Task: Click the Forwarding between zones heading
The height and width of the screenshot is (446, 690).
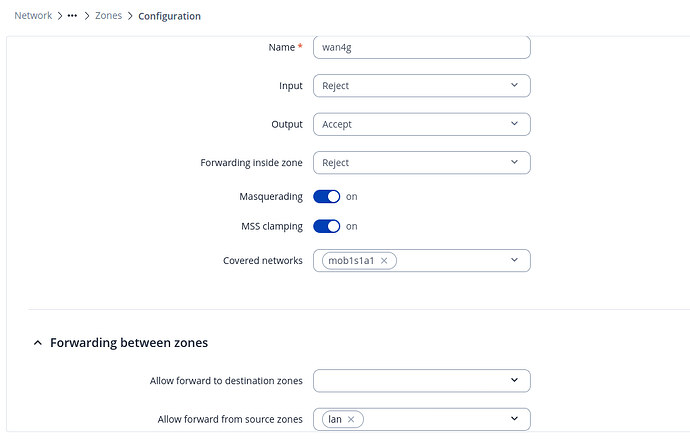Action: coord(129,343)
